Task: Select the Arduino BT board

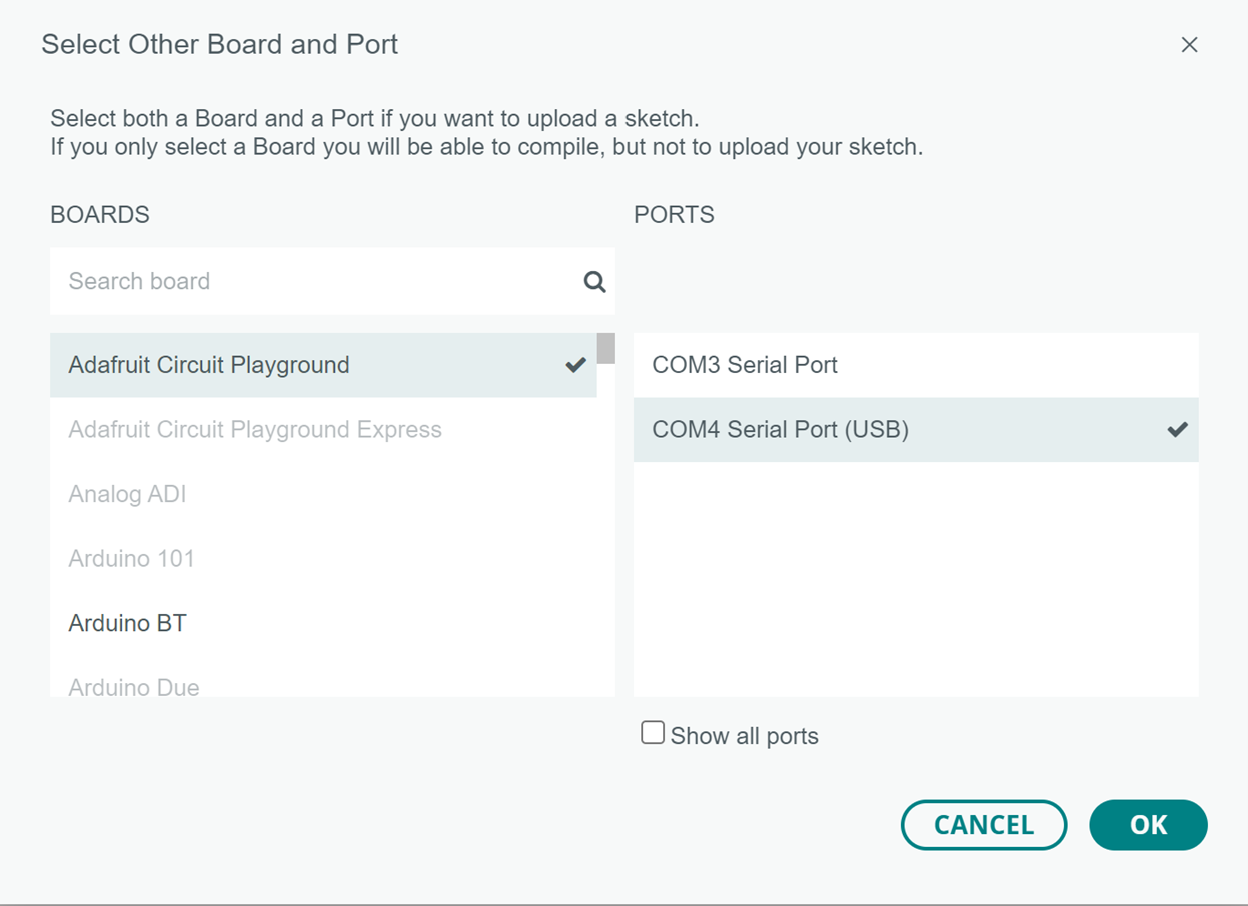Action: point(323,623)
